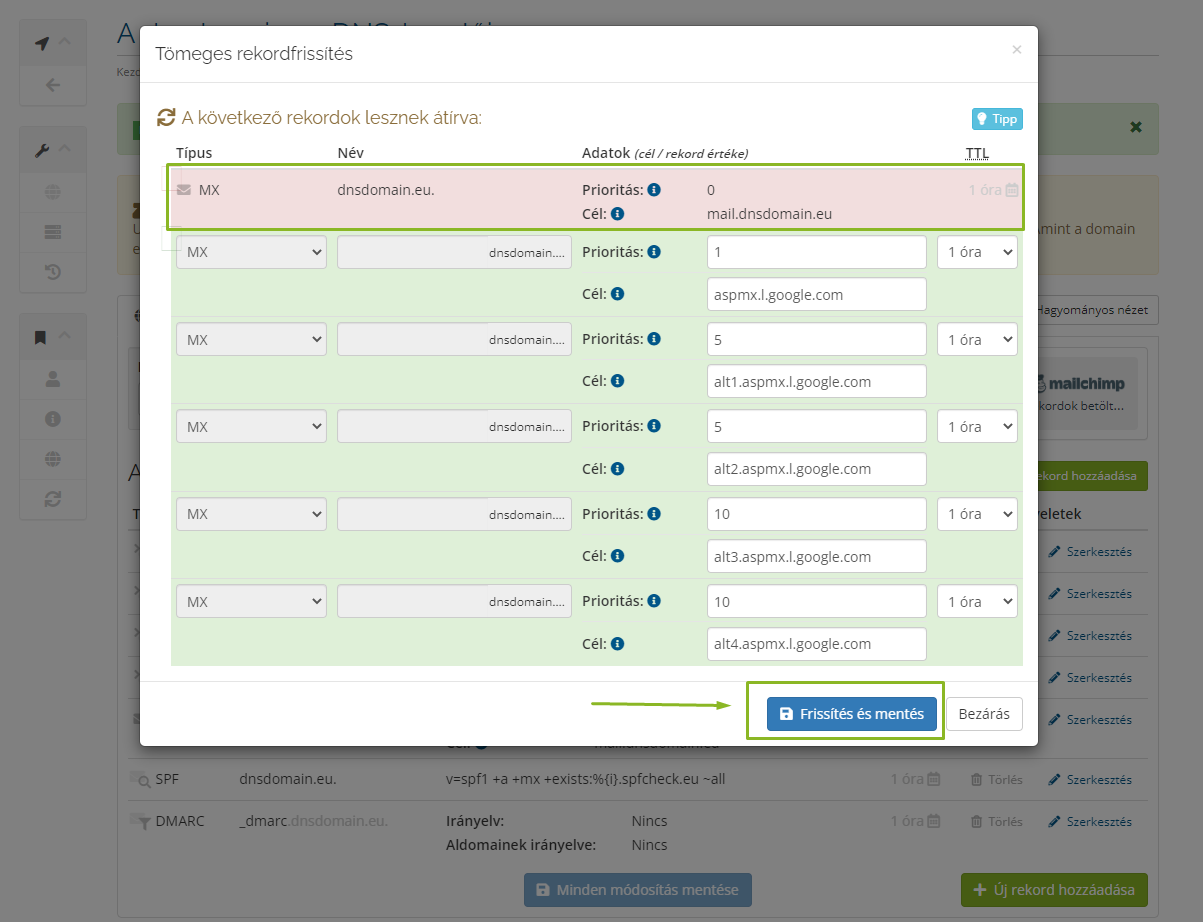Click Törlés in the DMARC row
The height and width of the screenshot is (922, 1203).
pyautogui.click(x=997, y=822)
